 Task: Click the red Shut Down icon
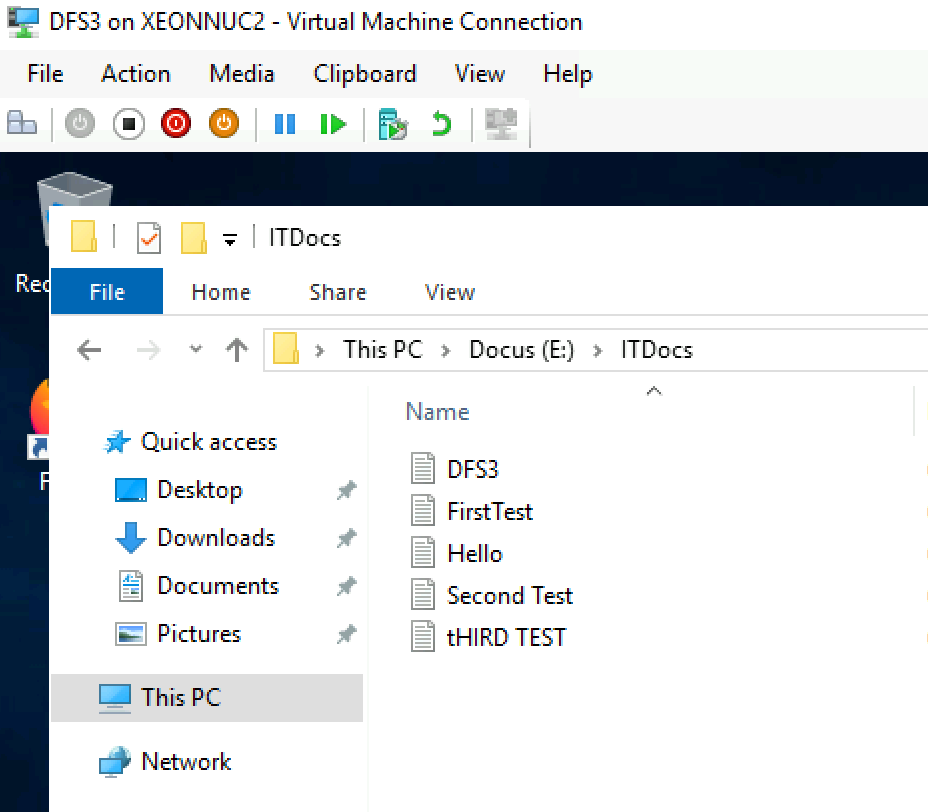coord(176,124)
